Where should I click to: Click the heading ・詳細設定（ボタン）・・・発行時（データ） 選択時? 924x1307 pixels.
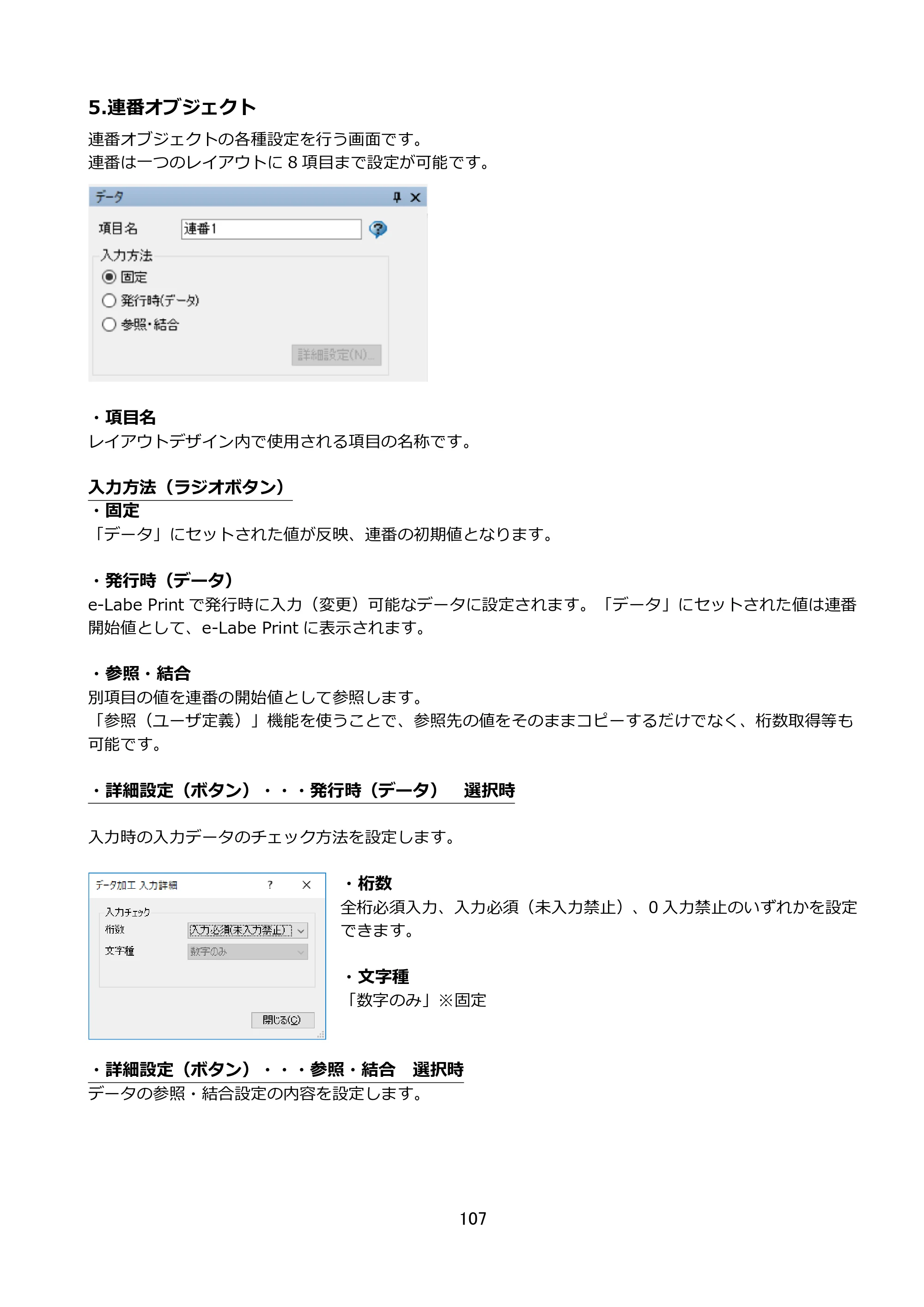302,790
